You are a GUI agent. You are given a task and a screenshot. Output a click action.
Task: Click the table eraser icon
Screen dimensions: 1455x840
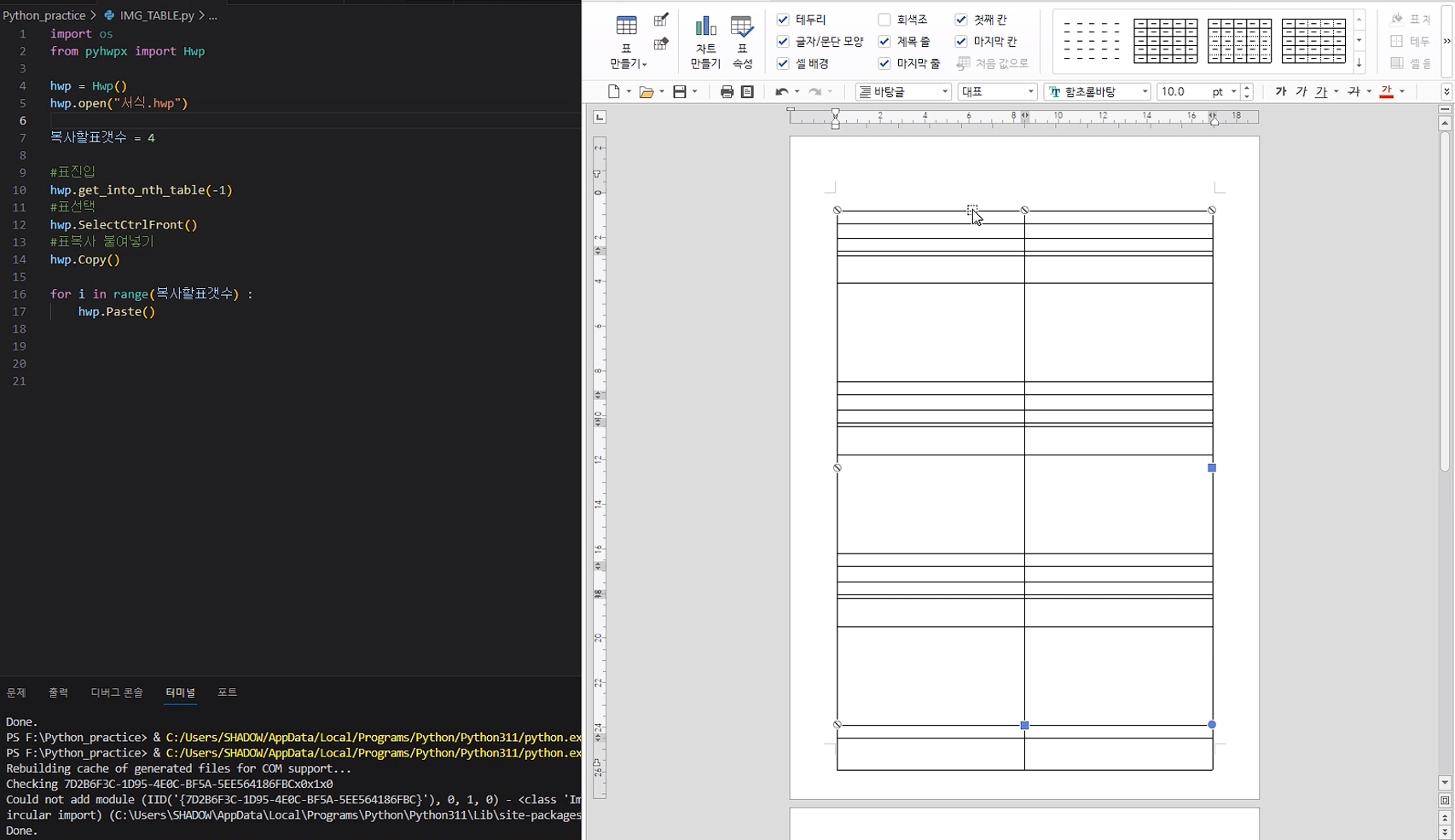click(661, 43)
